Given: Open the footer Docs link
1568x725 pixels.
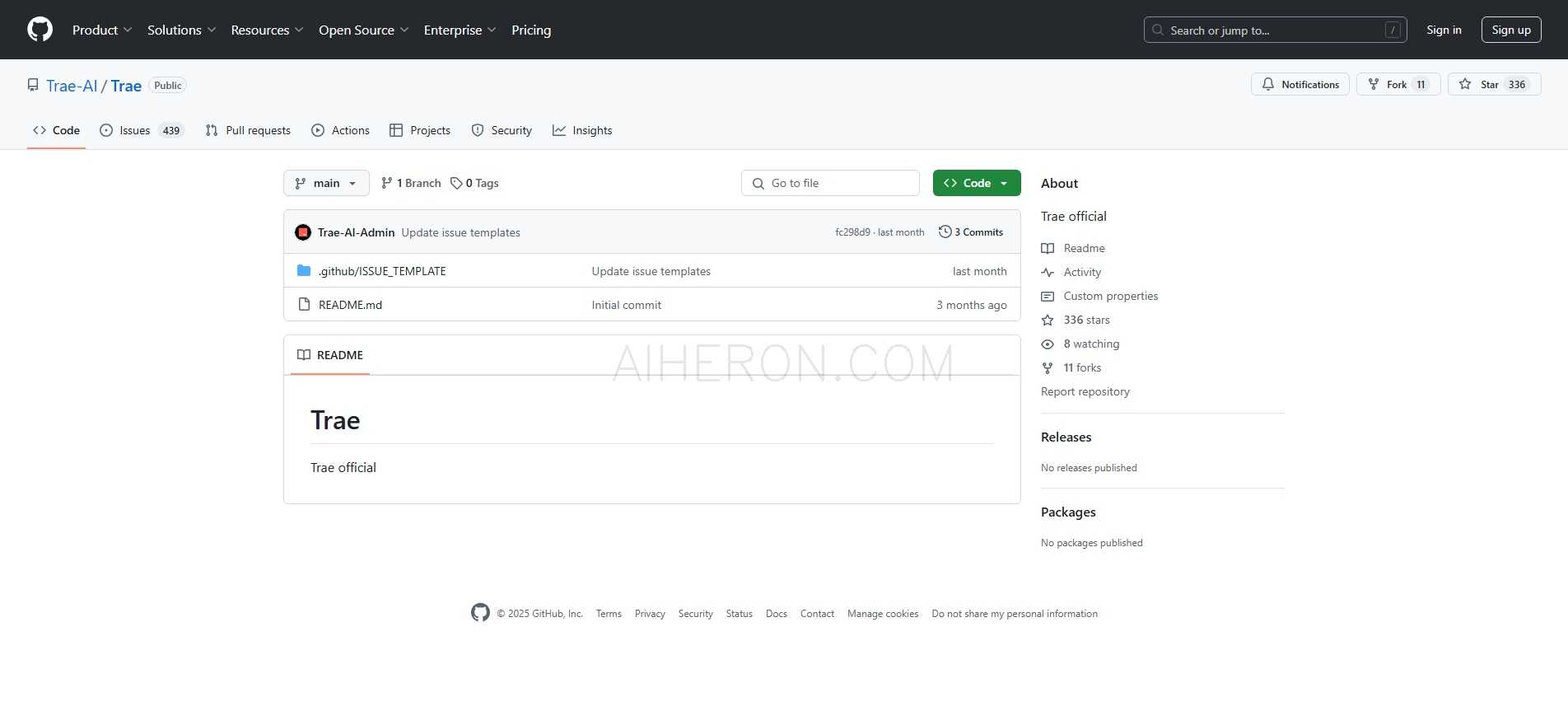Looking at the screenshot, I should 777,614.
